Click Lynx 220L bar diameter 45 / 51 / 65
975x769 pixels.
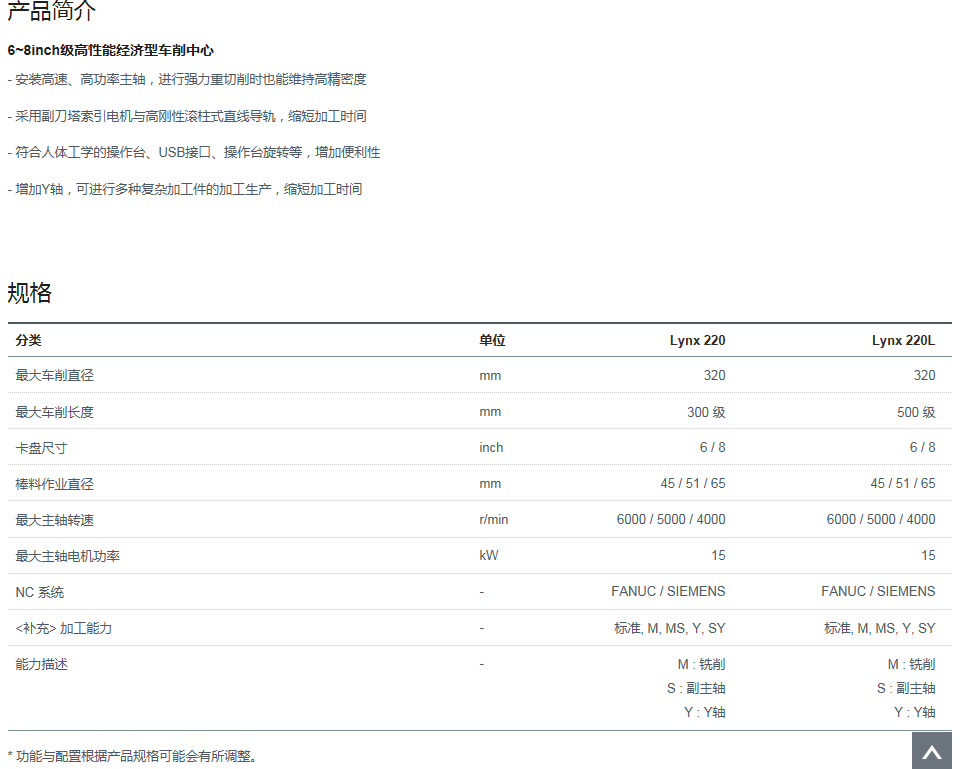coord(903,484)
